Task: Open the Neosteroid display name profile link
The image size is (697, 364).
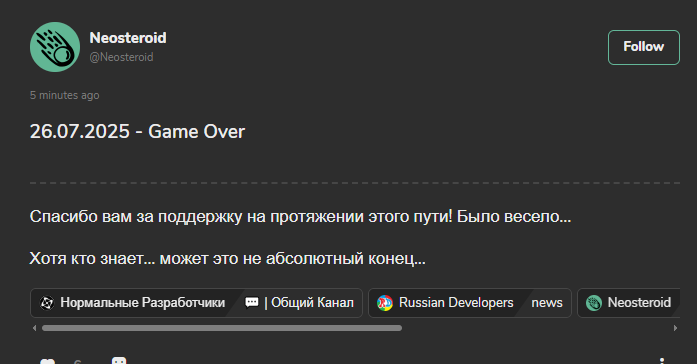Action: click(x=128, y=38)
